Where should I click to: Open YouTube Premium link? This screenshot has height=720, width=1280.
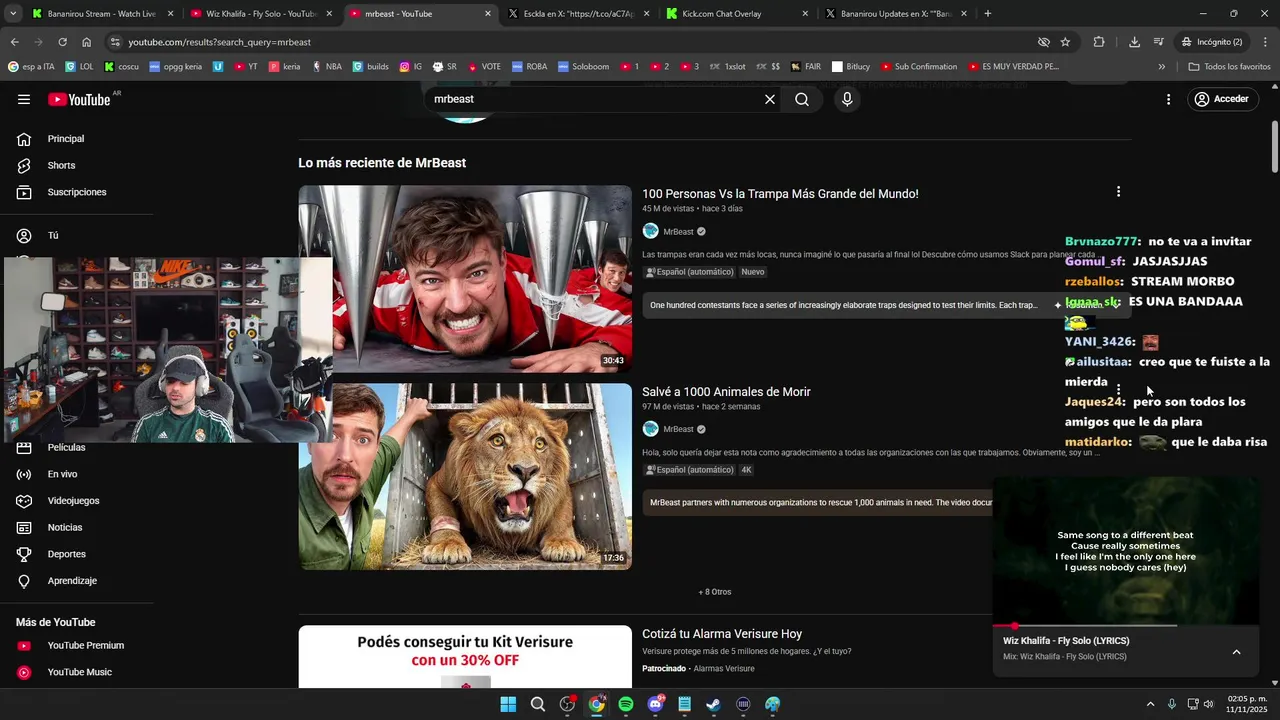pyautogui.click(x=85, y=646)
